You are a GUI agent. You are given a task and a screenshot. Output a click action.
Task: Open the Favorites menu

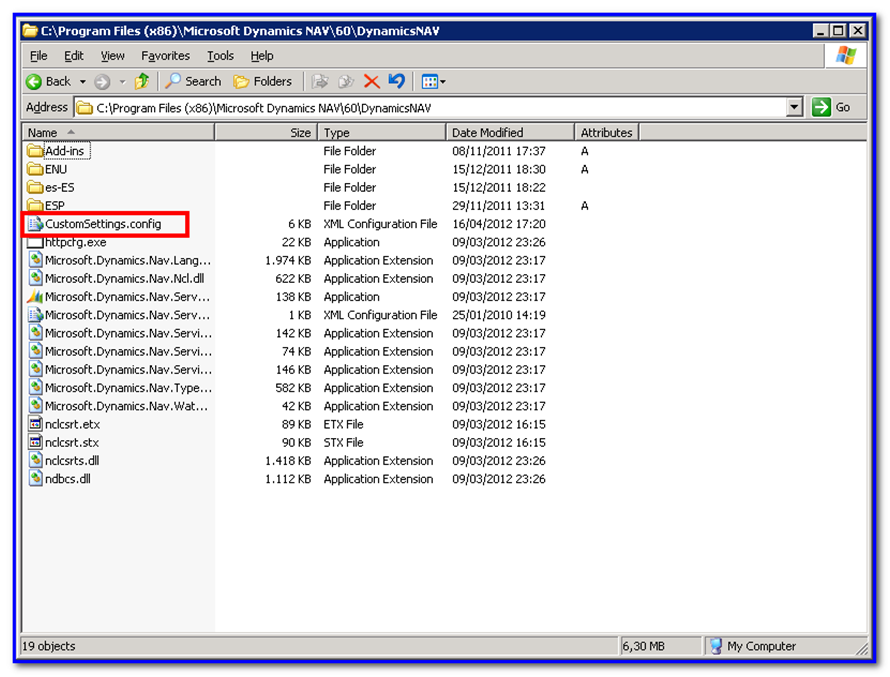166,56
